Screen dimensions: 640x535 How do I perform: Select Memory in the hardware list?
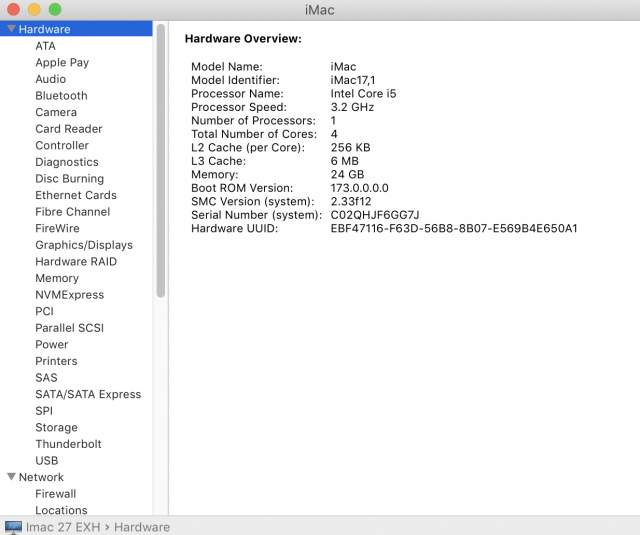57,278
